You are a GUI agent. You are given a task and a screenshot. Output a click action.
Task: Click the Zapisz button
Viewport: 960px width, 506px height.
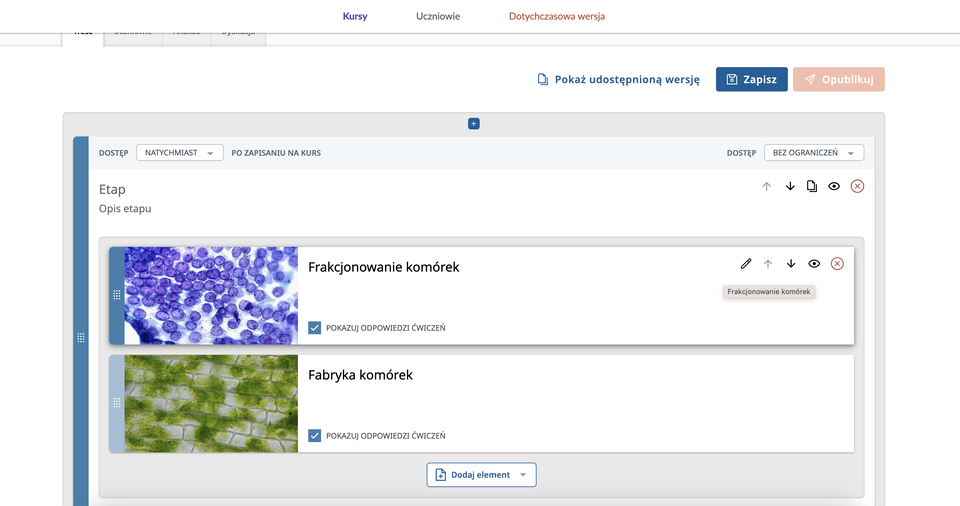tap(751, 80)
